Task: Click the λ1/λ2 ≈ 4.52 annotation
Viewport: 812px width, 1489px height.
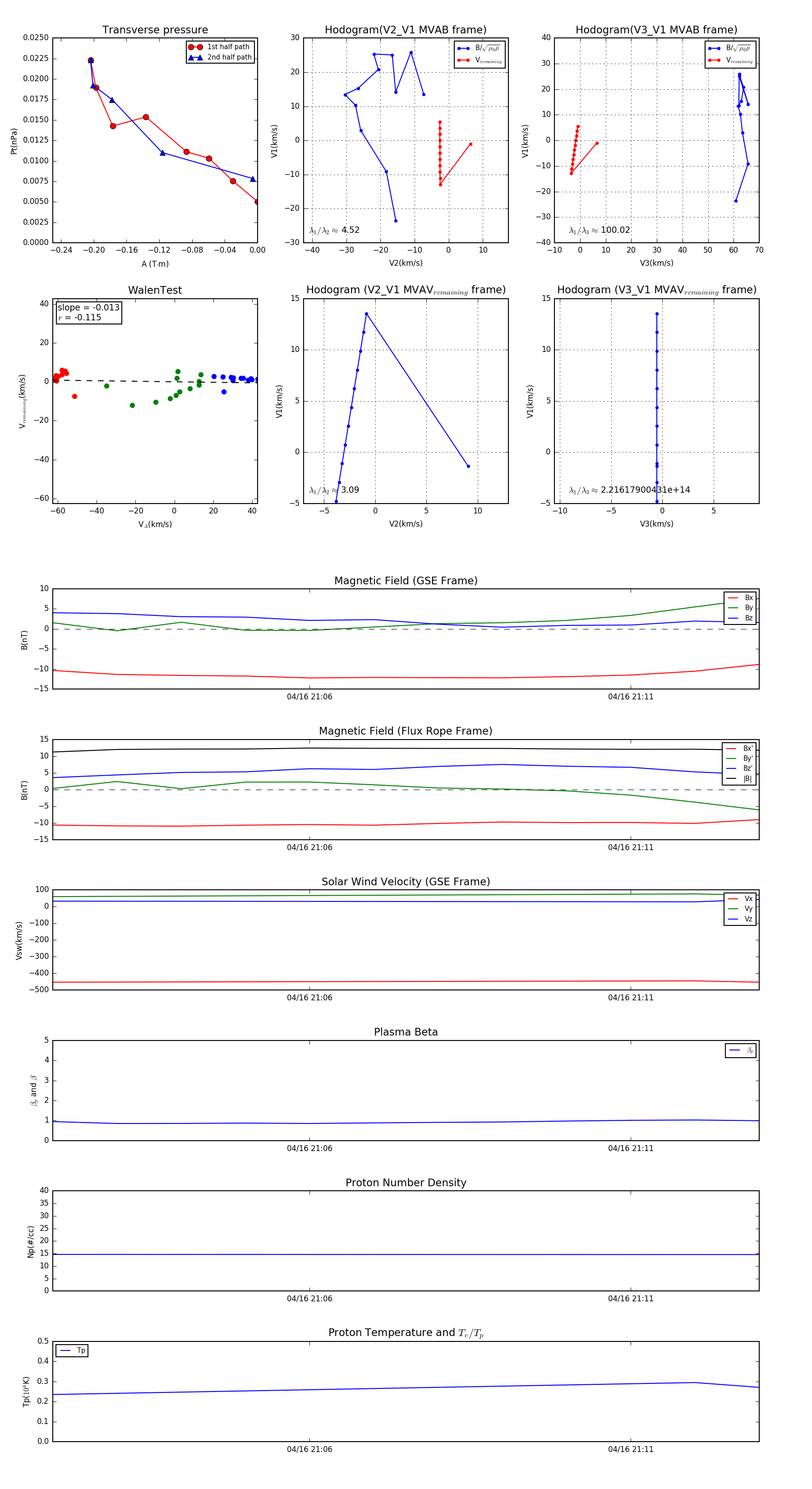Action: [x=335, y=230]
